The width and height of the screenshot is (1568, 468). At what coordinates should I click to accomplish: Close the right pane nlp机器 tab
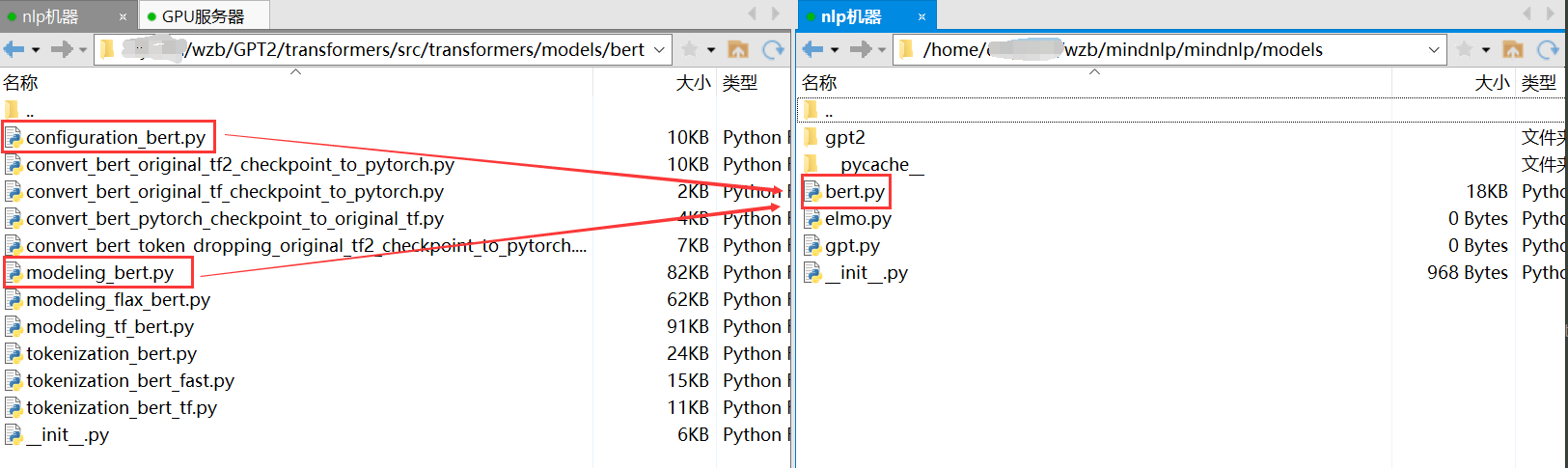click(x=922, y=16)
